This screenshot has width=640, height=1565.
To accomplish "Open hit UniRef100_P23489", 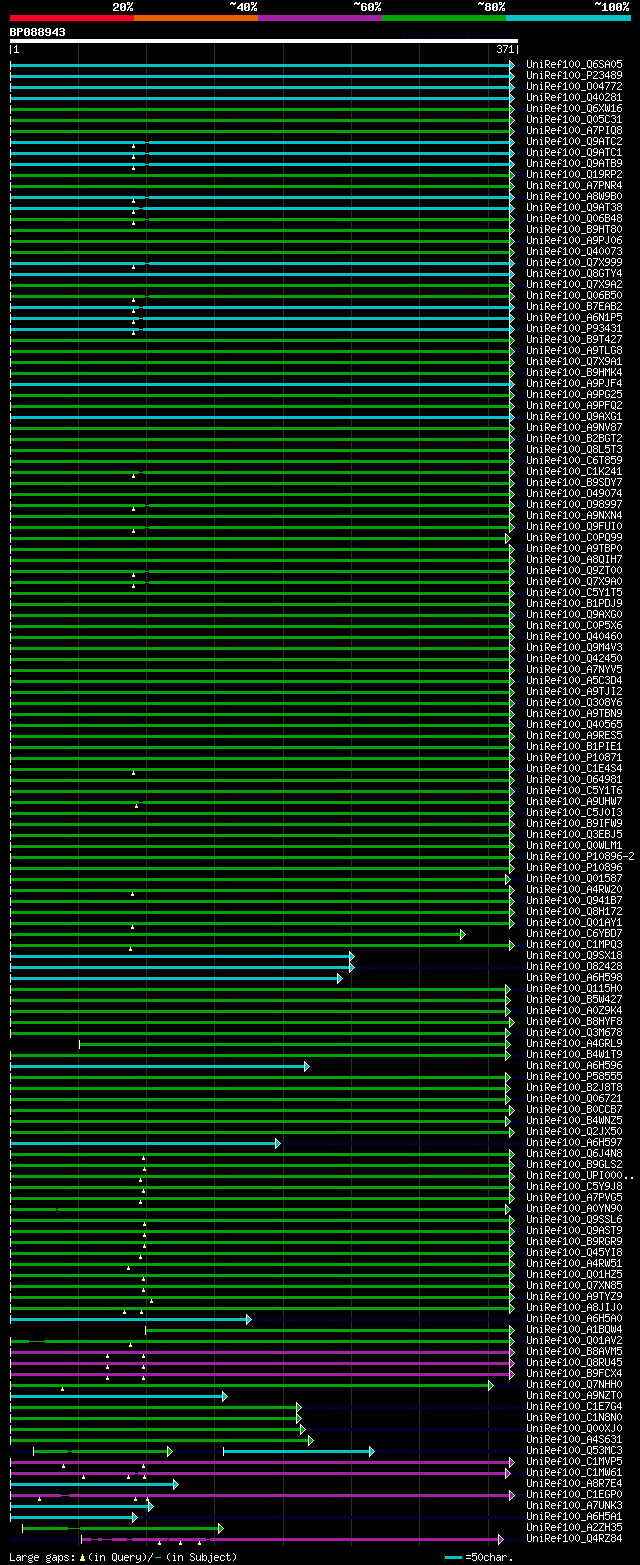I will point(573,75).
